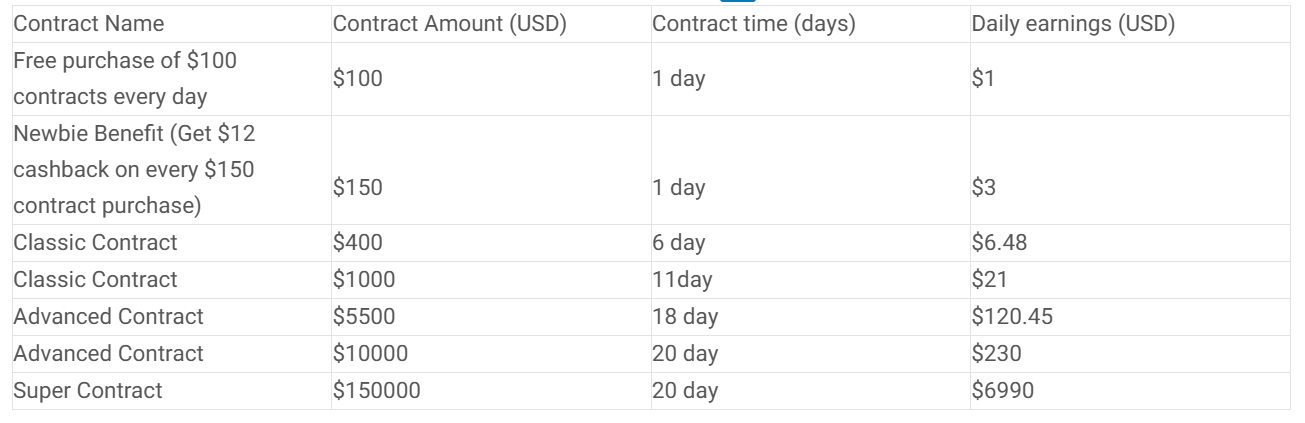The height and width of the screenshot is (423, 1305).
Task: Select the $400 contract amount cell
Action: coord(358,242)
